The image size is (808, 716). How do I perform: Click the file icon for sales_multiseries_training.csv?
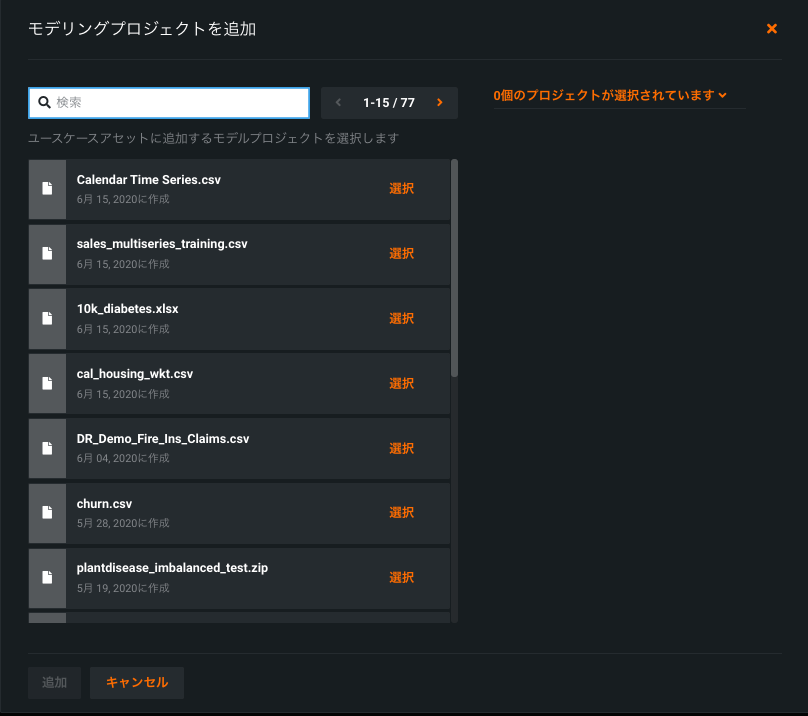click(47, 253)
